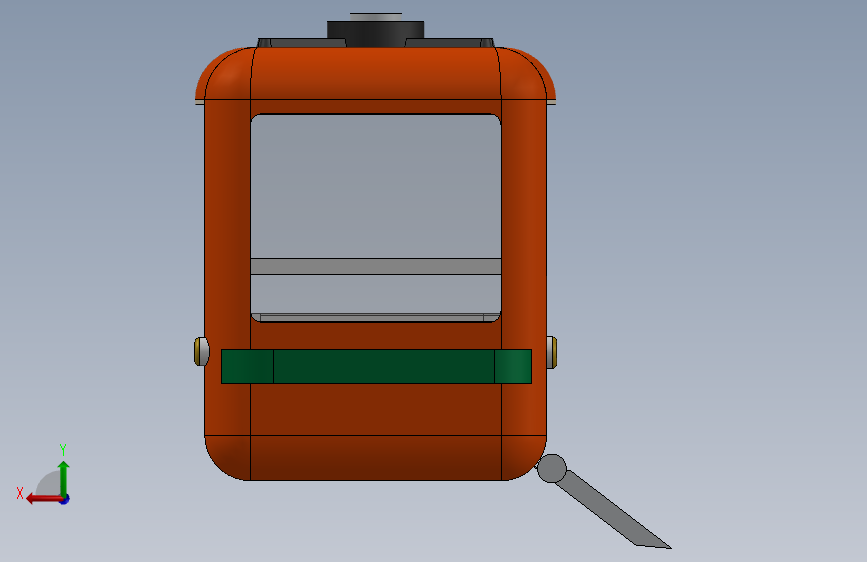
Task: Click the green Y axis arrow on the triad
Action: click(64, 478)
